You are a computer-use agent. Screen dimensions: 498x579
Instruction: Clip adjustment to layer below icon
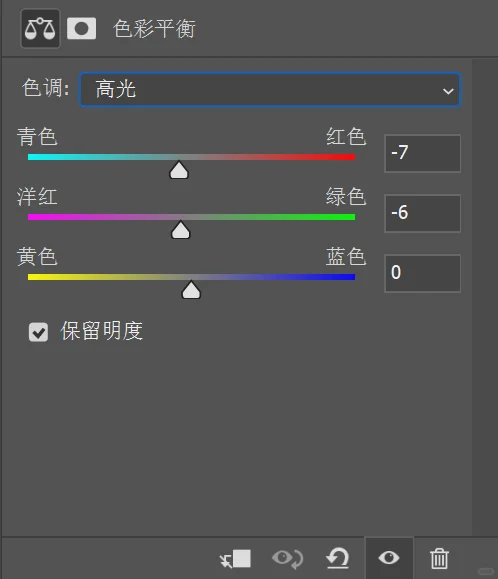236,558
